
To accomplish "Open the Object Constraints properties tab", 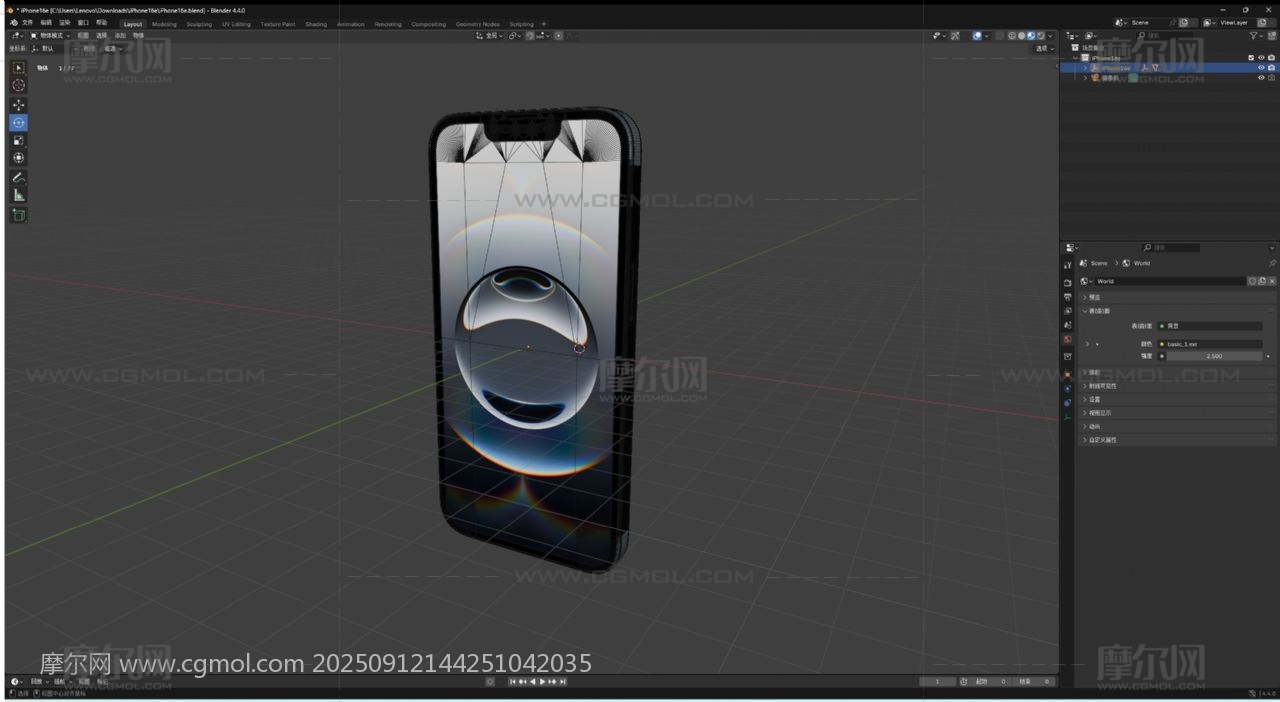I will [1068, 403].
